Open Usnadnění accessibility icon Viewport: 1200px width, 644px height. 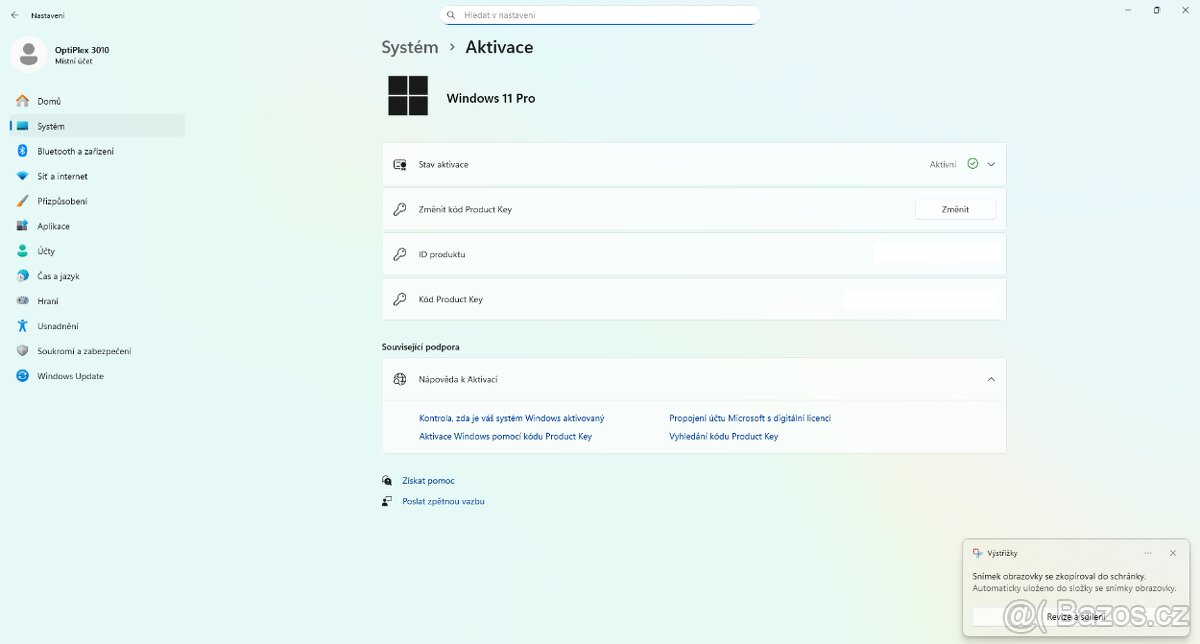22,326
